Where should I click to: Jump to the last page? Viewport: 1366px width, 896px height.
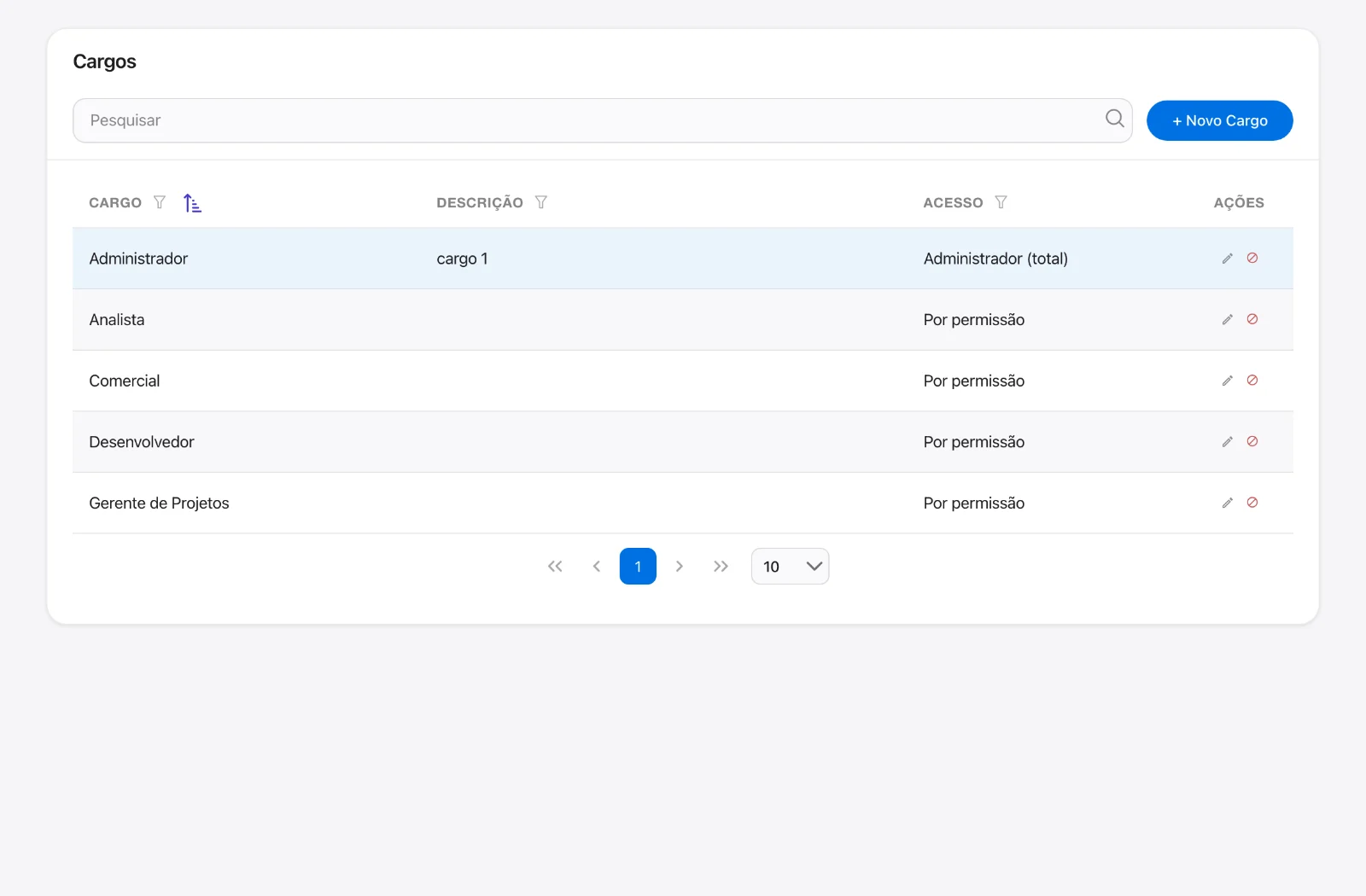(721, 567)
